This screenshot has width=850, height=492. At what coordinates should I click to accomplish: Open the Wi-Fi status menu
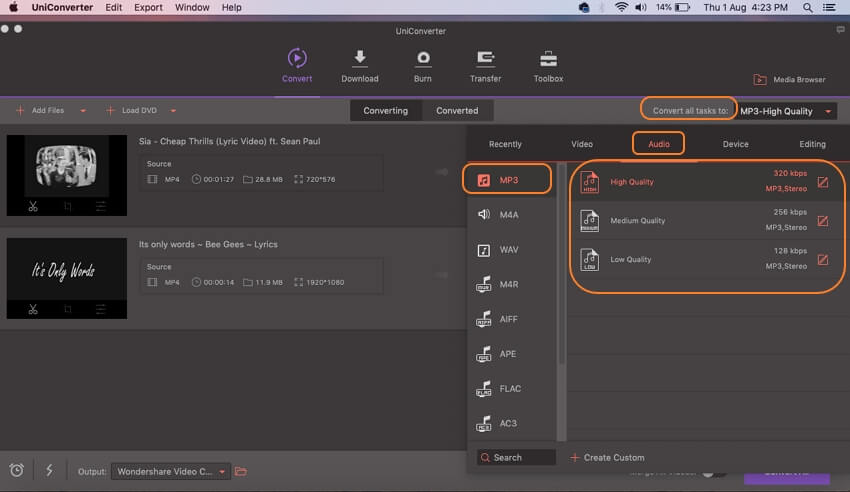621,8
